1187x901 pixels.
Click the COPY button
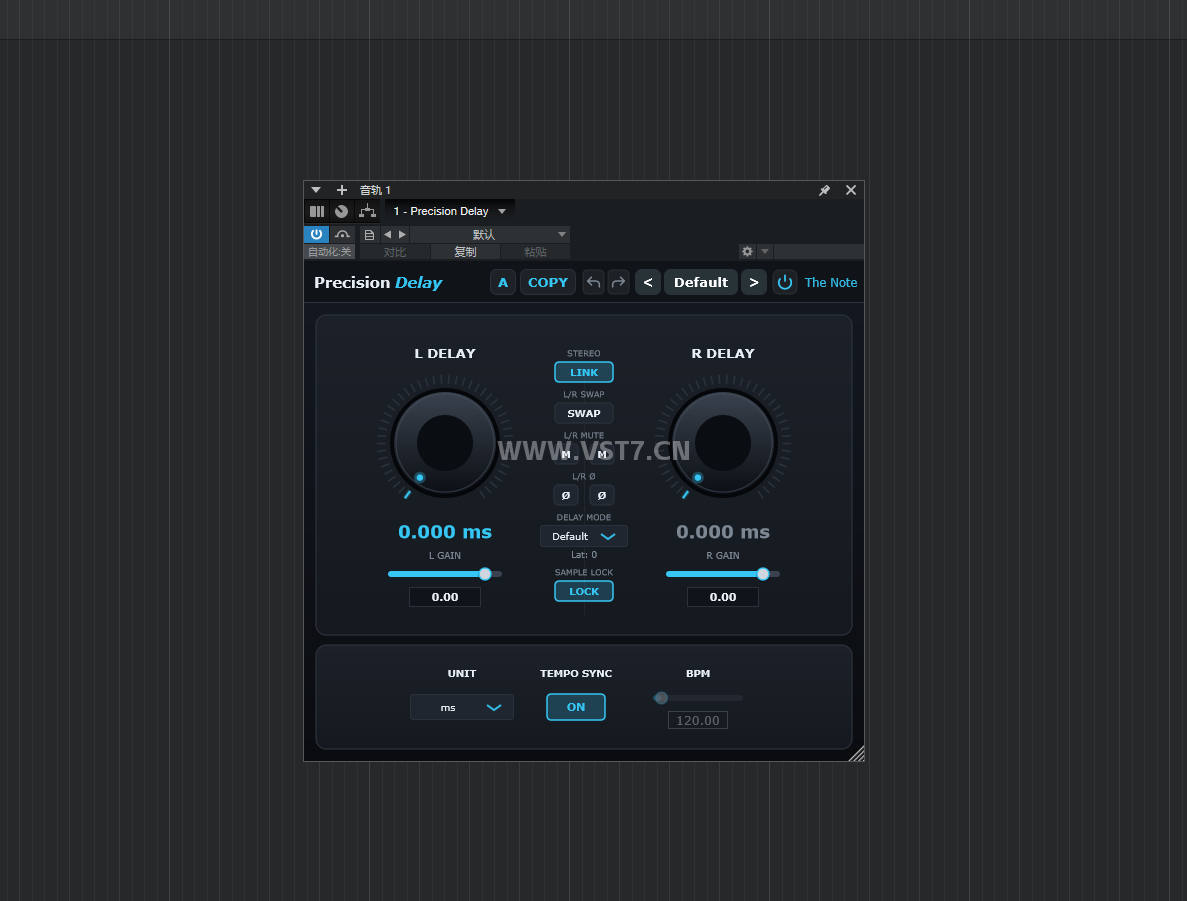point(548,282)
